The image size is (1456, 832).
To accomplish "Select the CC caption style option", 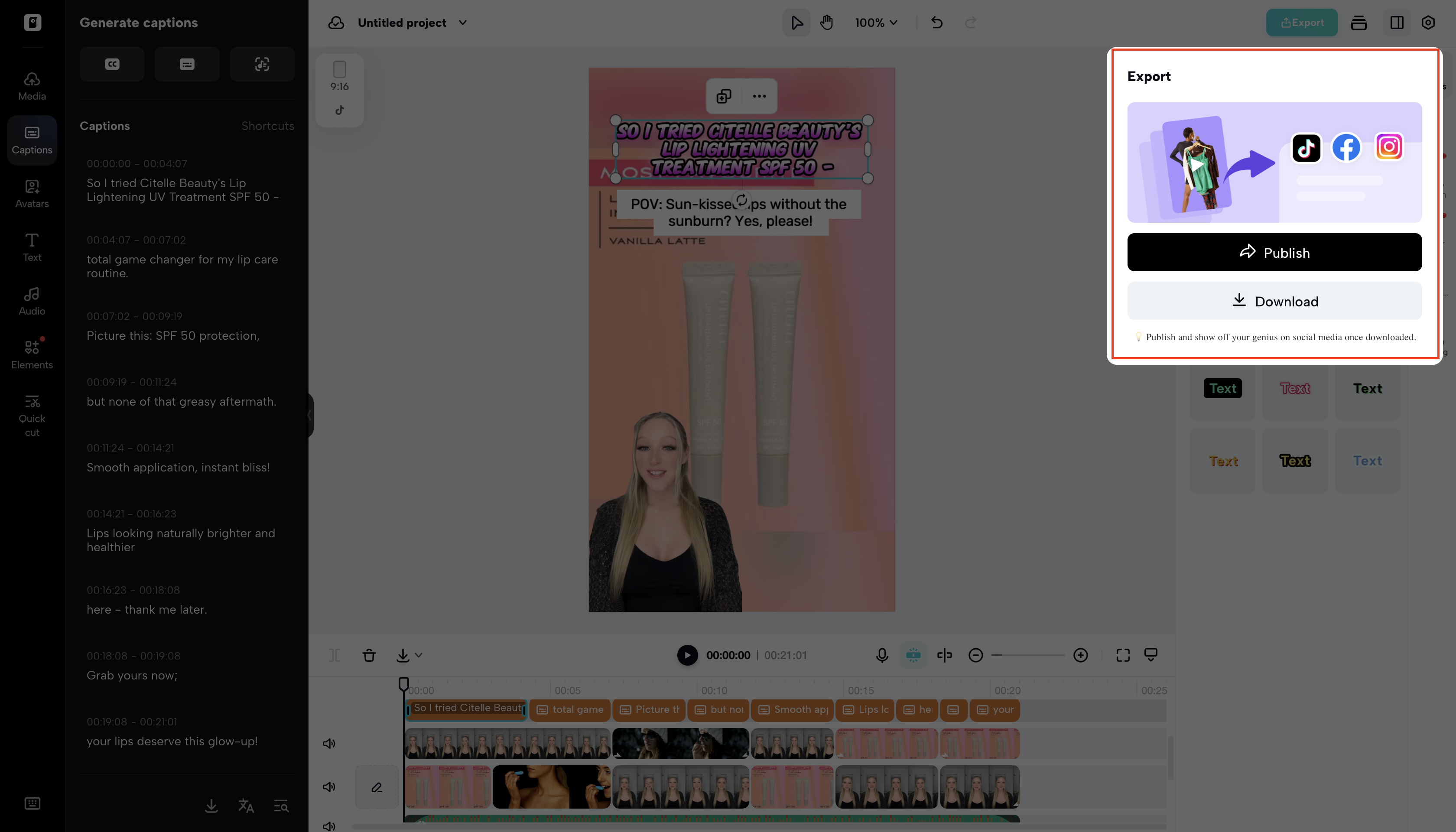I will pyautogui.click(x=112, y=64).
